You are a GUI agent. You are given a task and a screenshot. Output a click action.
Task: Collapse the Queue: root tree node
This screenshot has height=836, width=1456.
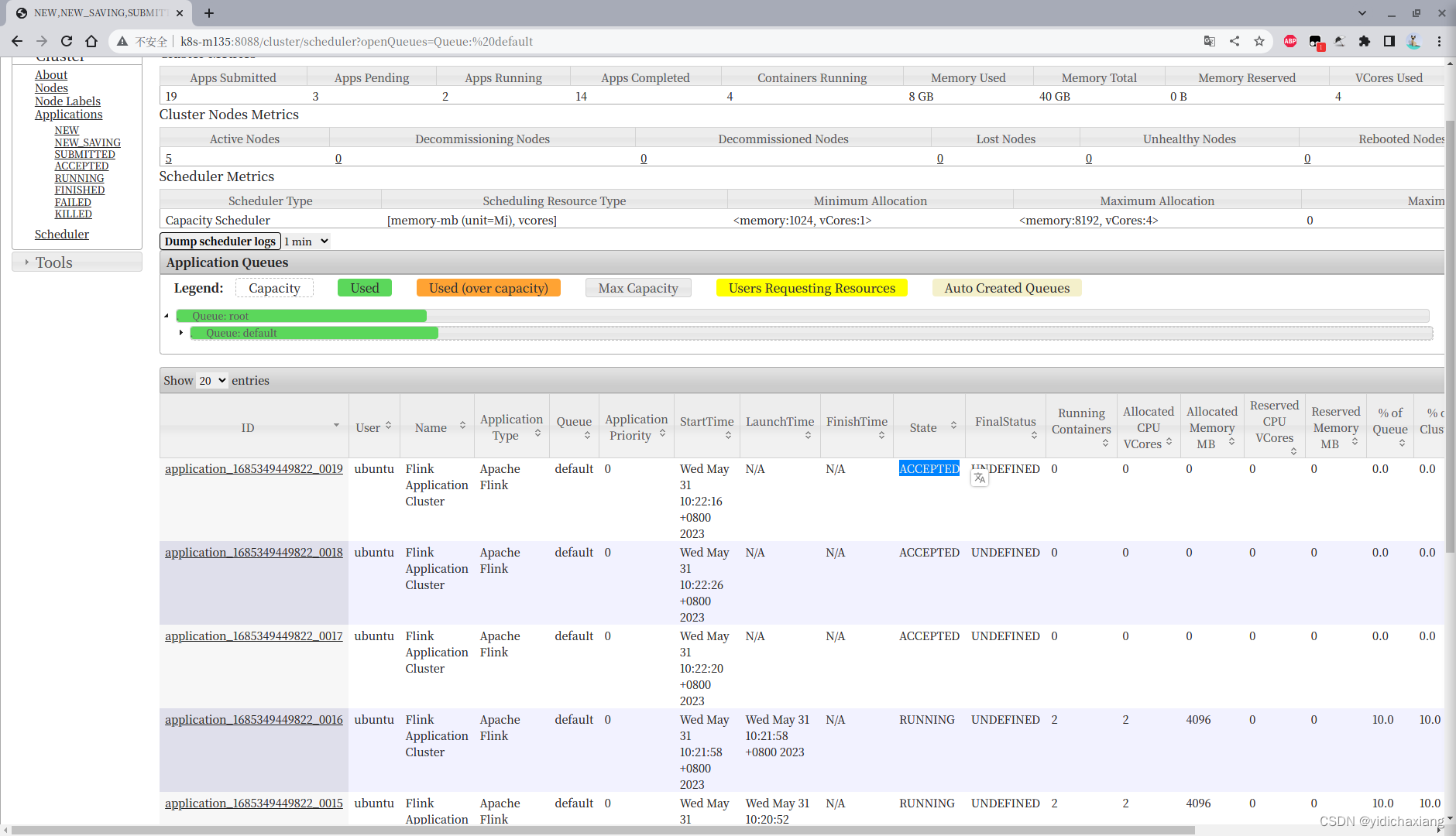(167, 316)
